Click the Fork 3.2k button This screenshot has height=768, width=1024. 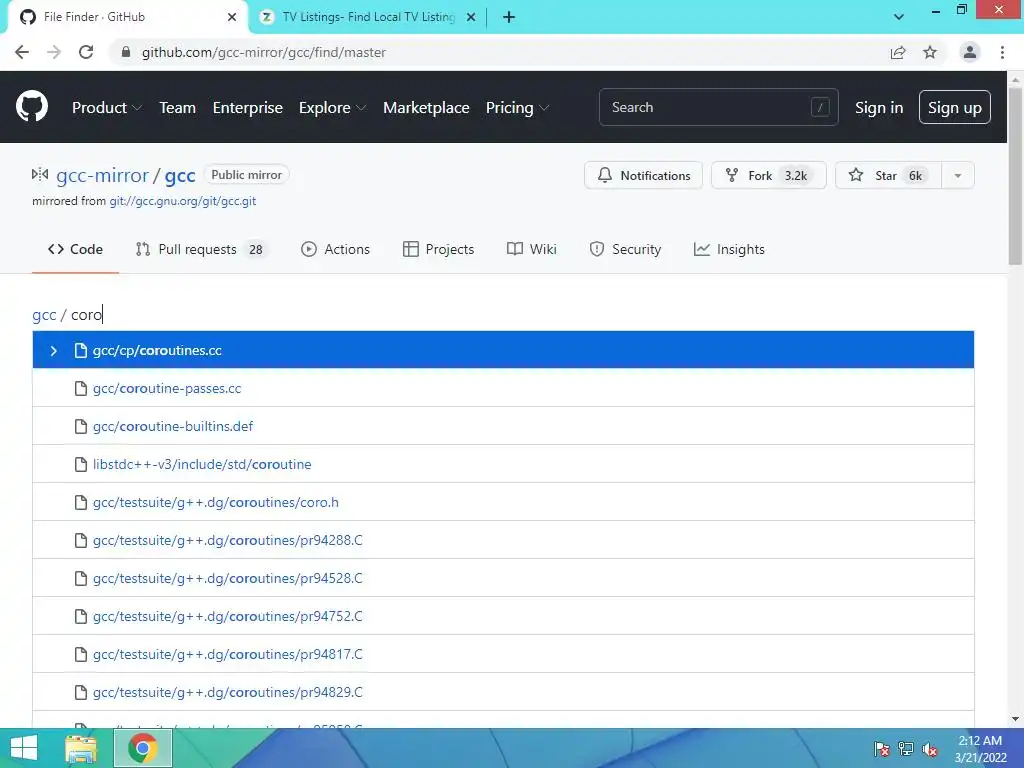click(769, 175)
